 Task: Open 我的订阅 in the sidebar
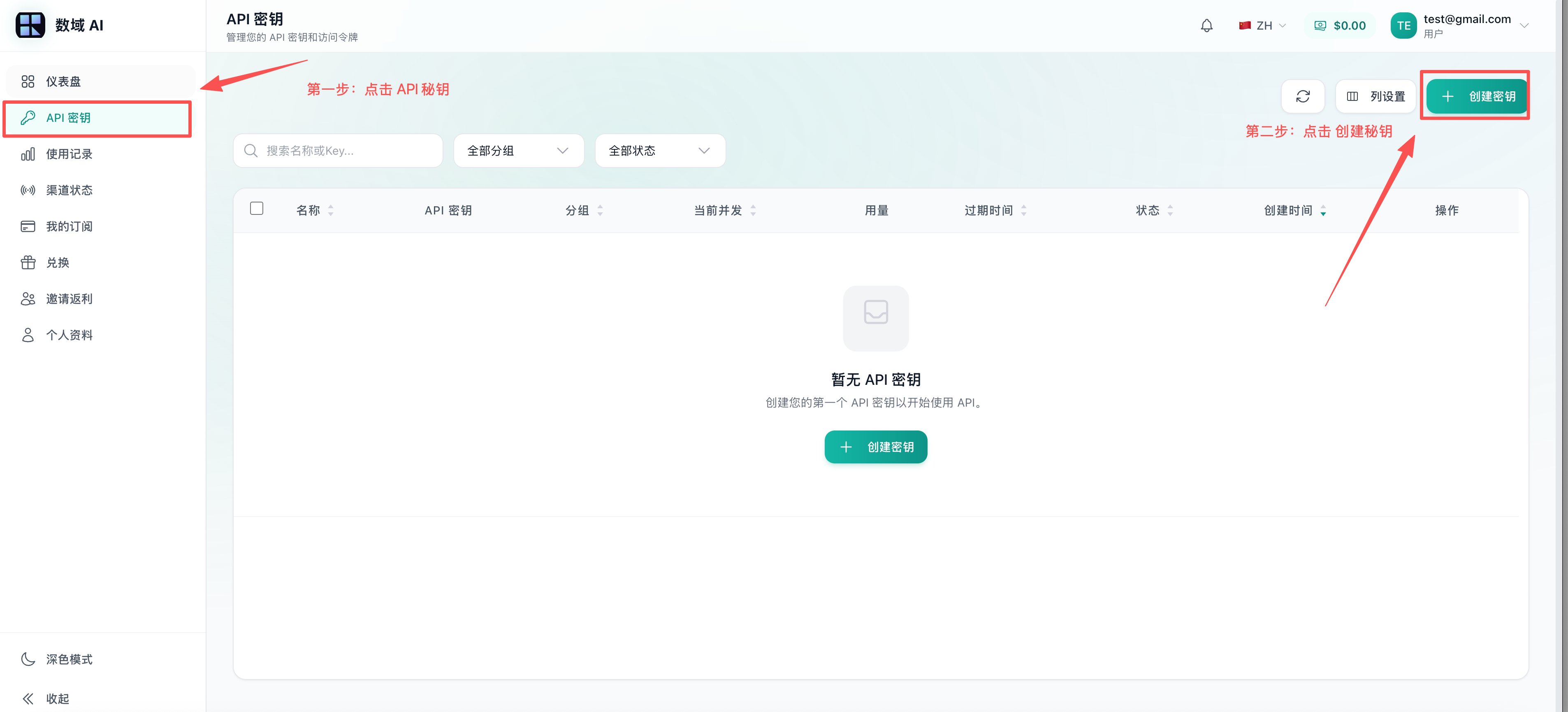[100, 227]
